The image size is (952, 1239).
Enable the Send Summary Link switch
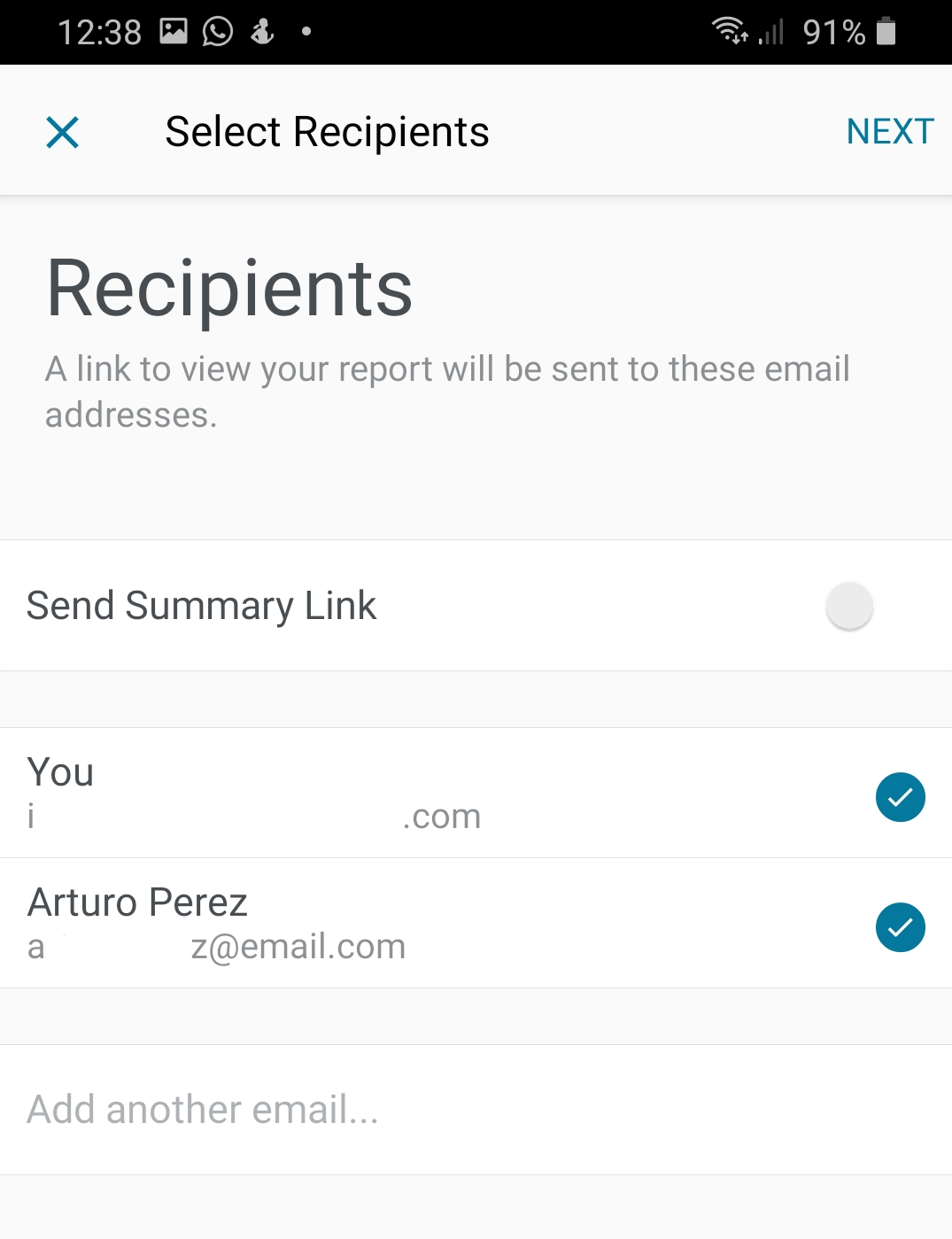click(x=849, y=606)
